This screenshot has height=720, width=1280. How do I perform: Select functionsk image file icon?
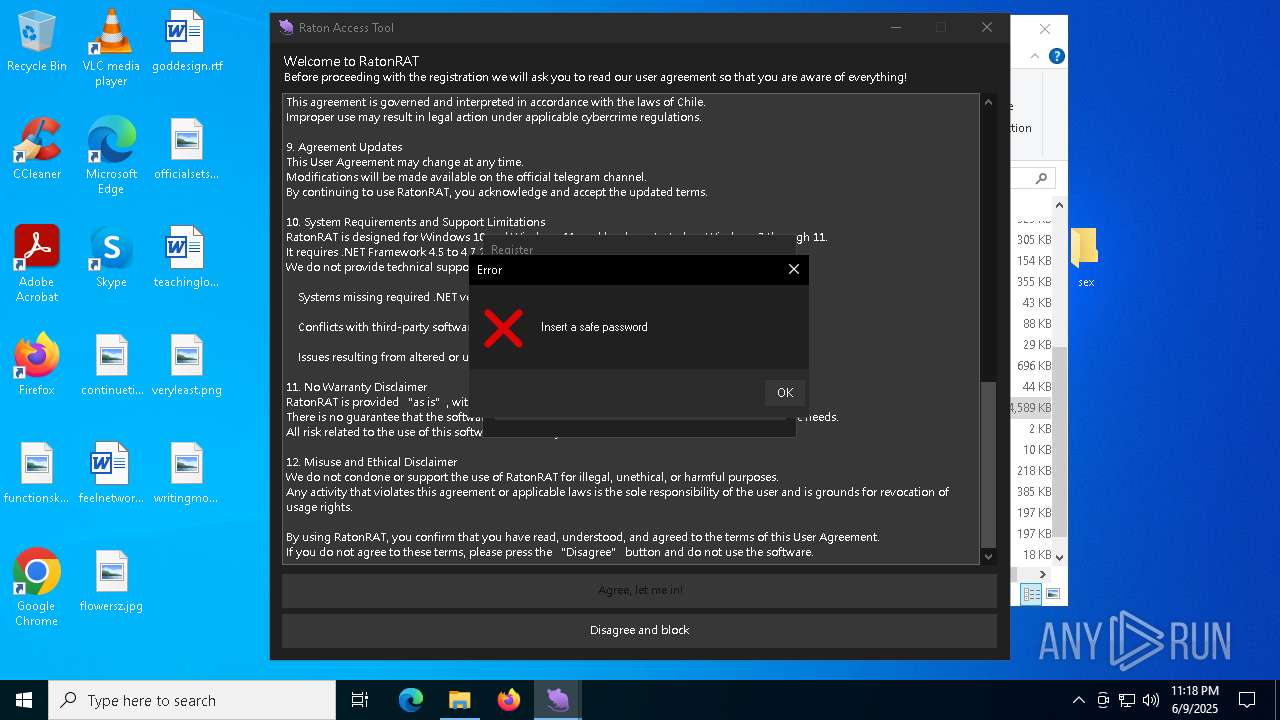pyautogui.click(x=37, y=473)
